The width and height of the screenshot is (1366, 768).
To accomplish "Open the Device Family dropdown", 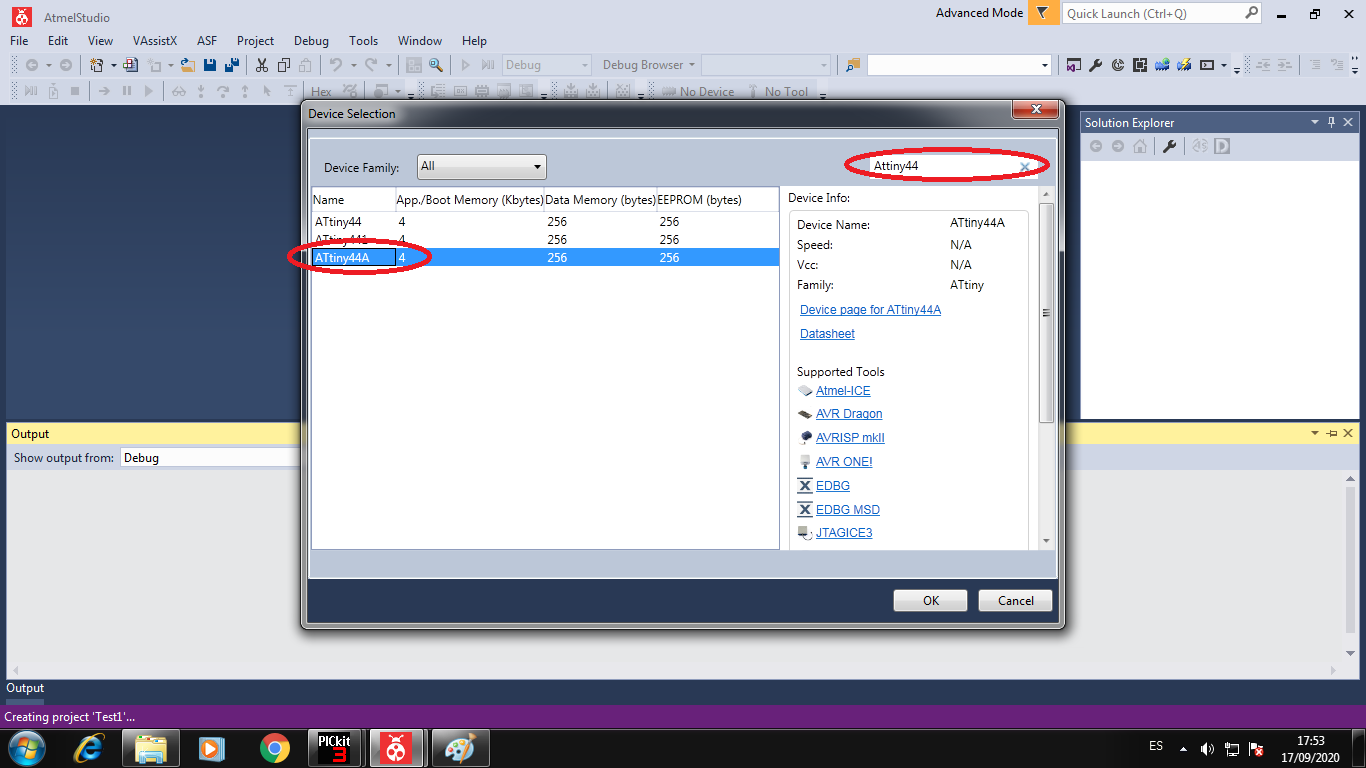I will 482,167.
